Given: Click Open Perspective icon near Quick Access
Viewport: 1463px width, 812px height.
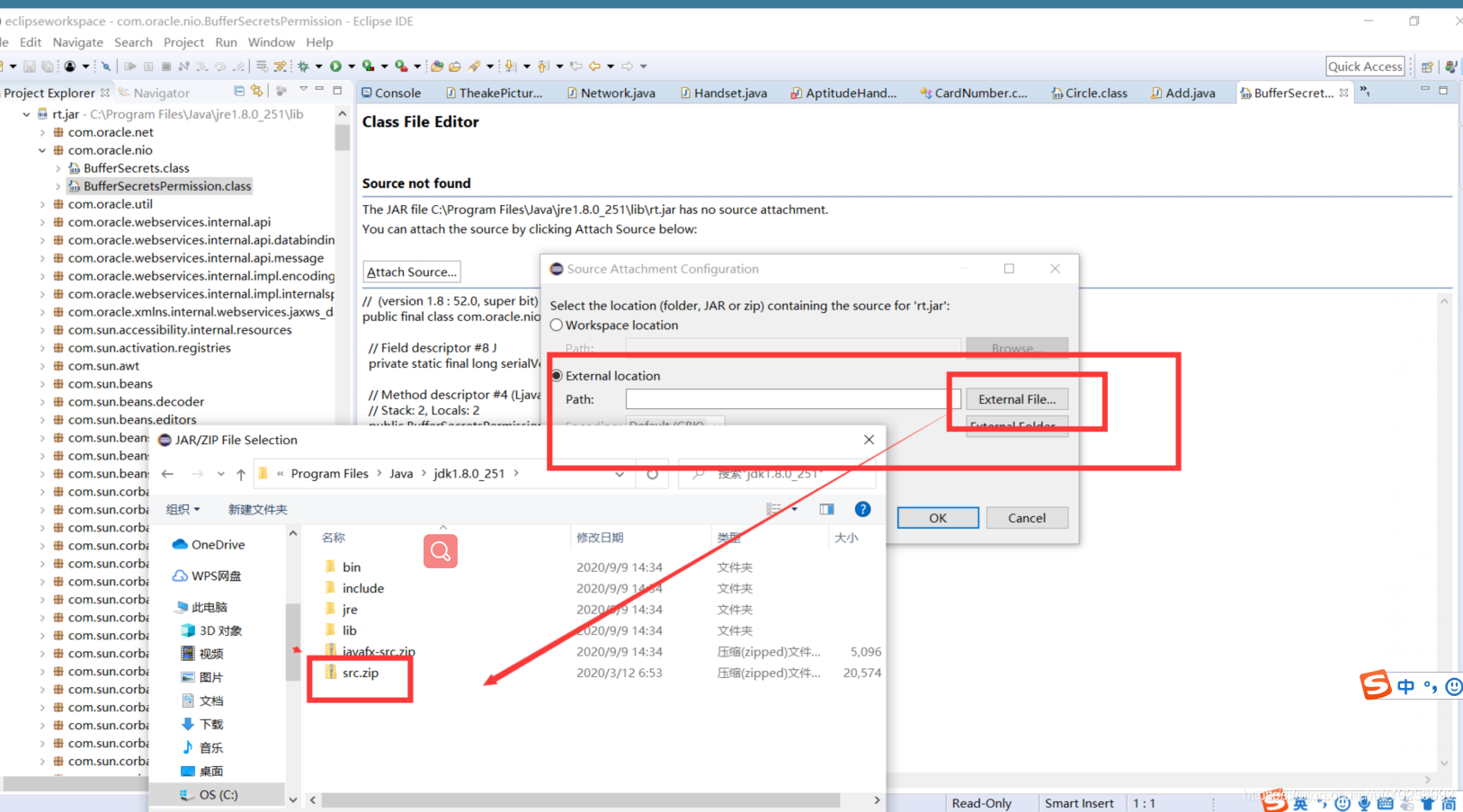Looking at the screenshot, I should (1427, 67).
